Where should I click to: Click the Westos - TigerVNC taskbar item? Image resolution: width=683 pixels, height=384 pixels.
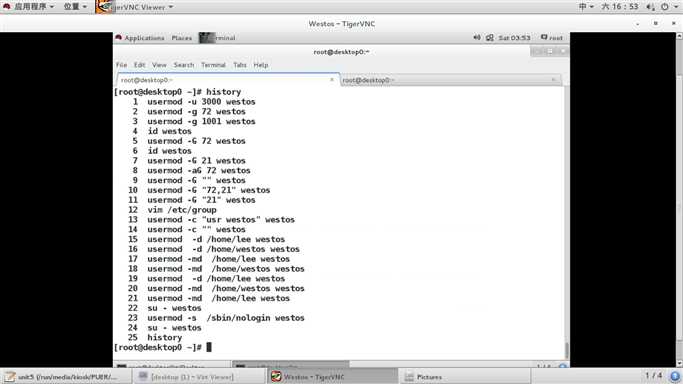point(332,377)
